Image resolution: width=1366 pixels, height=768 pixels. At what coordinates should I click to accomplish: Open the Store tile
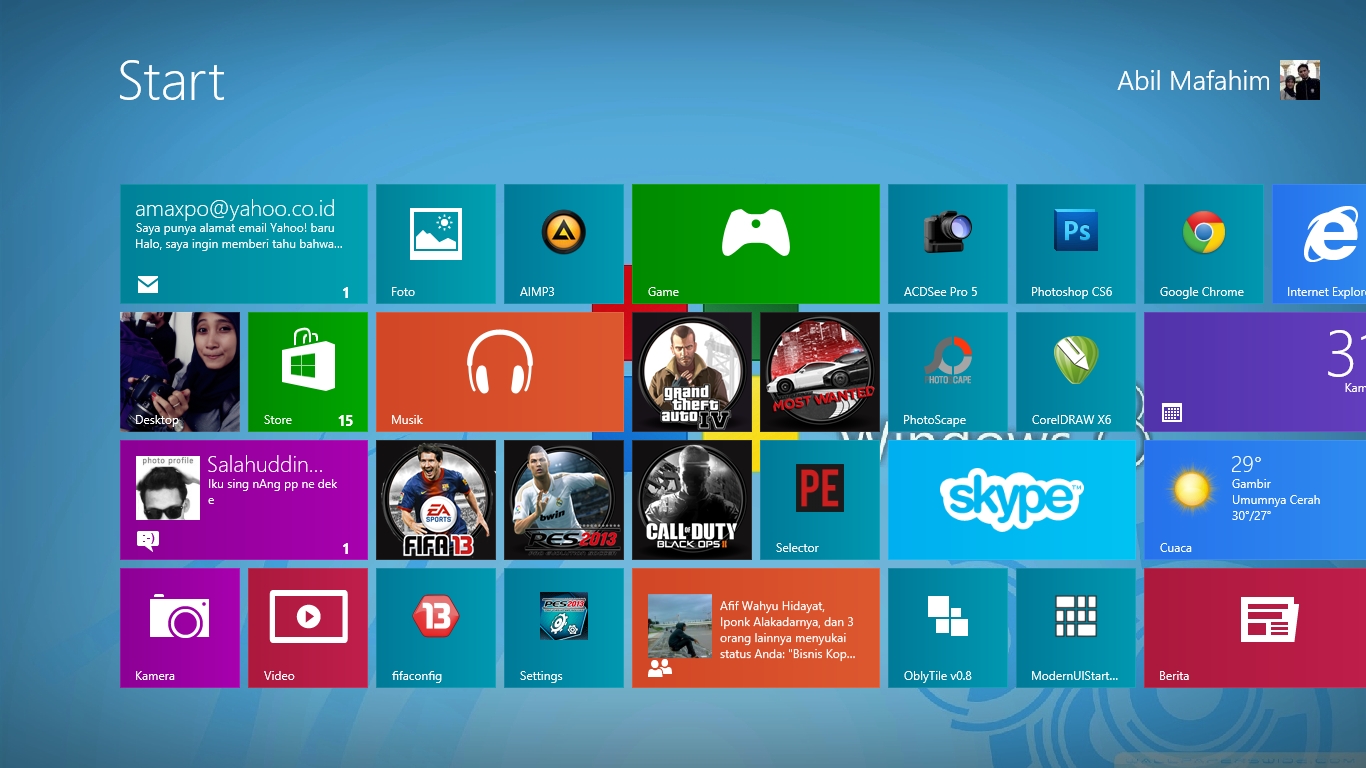308,372
